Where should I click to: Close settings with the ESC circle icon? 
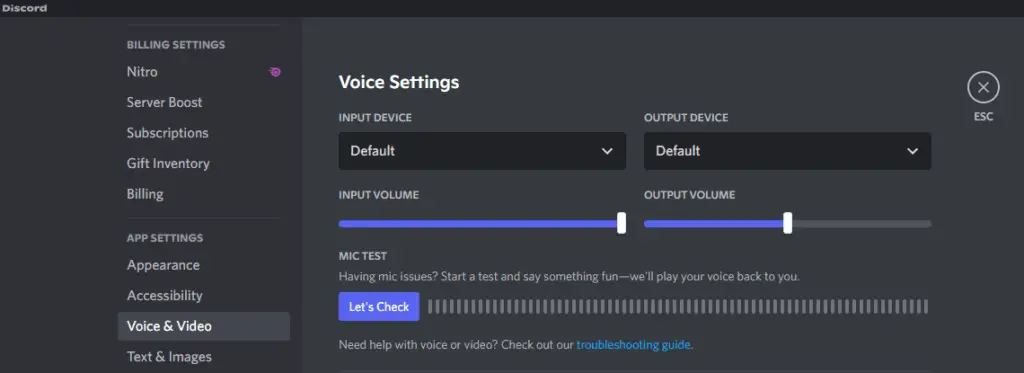983,88
